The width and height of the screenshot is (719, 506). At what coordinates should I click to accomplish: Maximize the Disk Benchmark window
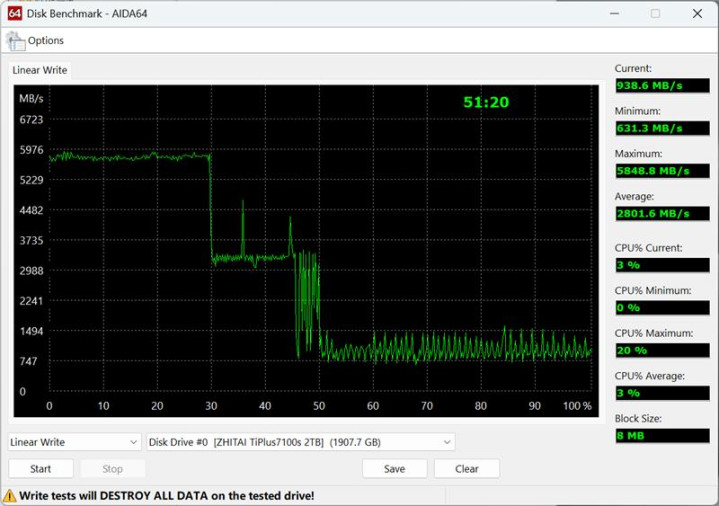pyautogui.click(x=655, y=13)
